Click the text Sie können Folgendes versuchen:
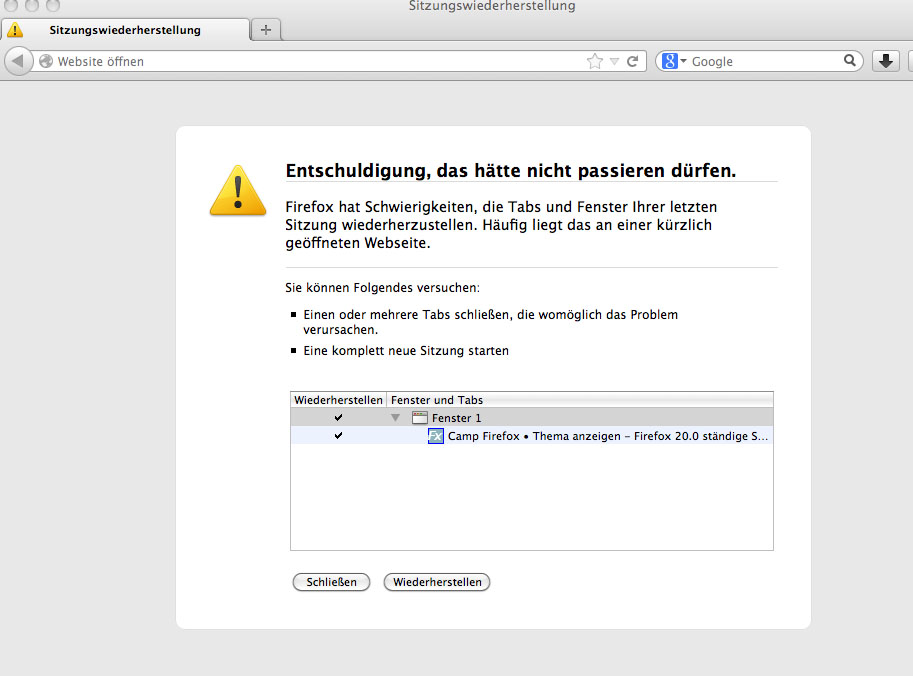This screenshot has height=676, width=913. [383, 288]
